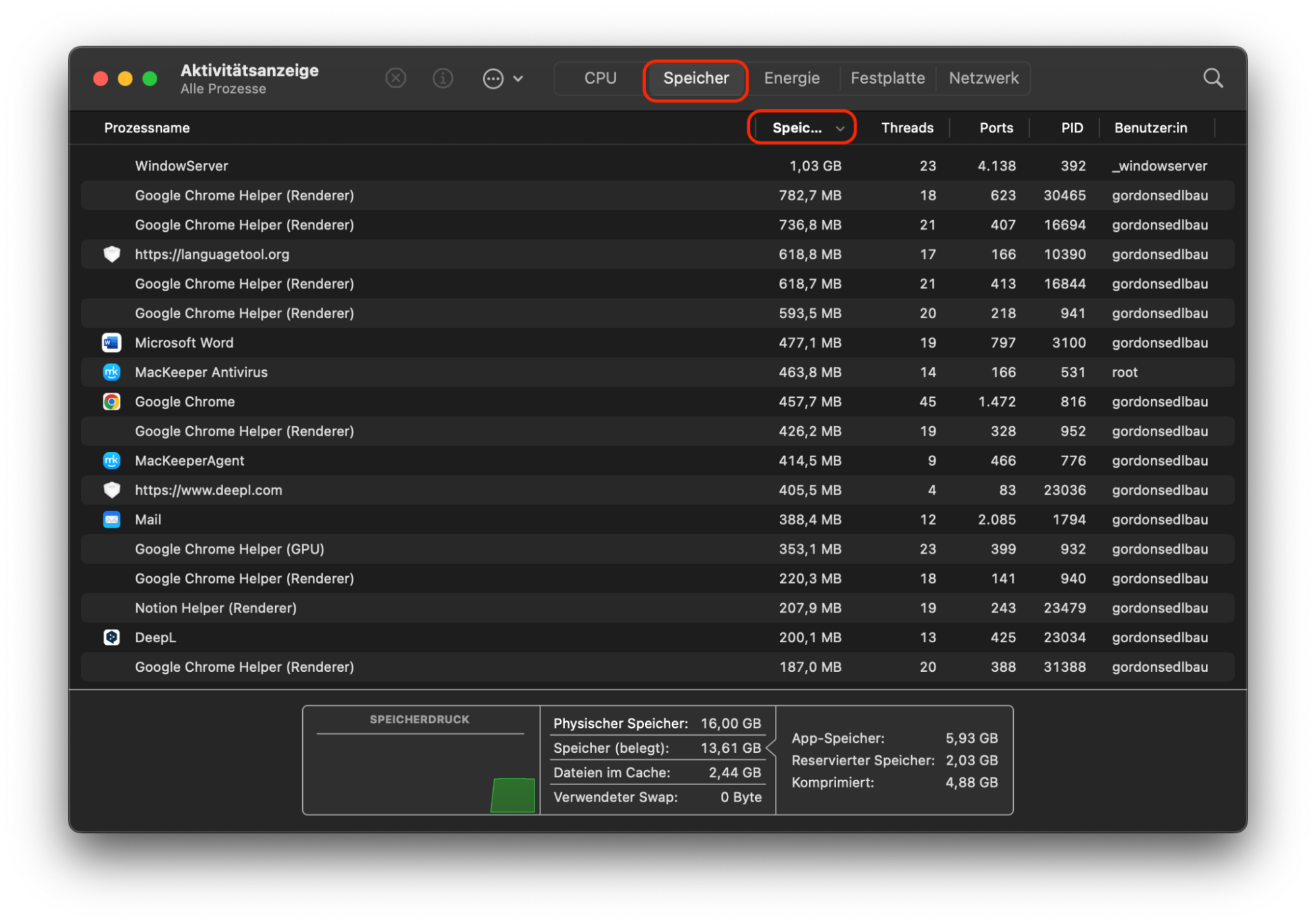The width and height of the screenshot is (1316, 924).
Task: Click the force quit process icon
Action: pos(396,78)
